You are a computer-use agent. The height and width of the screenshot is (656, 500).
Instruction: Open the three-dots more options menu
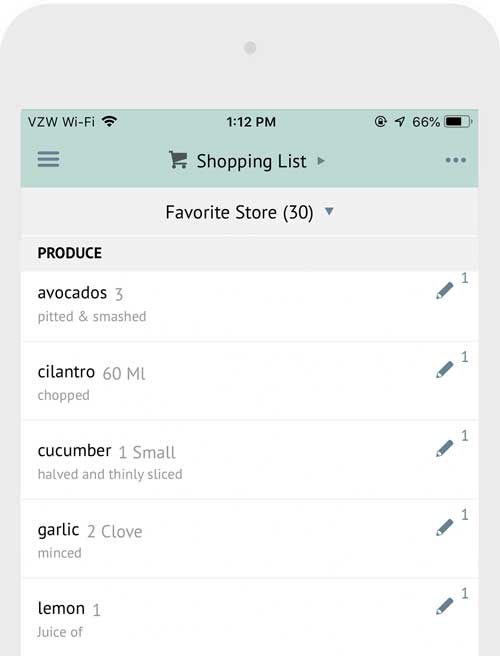click(456, 160)
